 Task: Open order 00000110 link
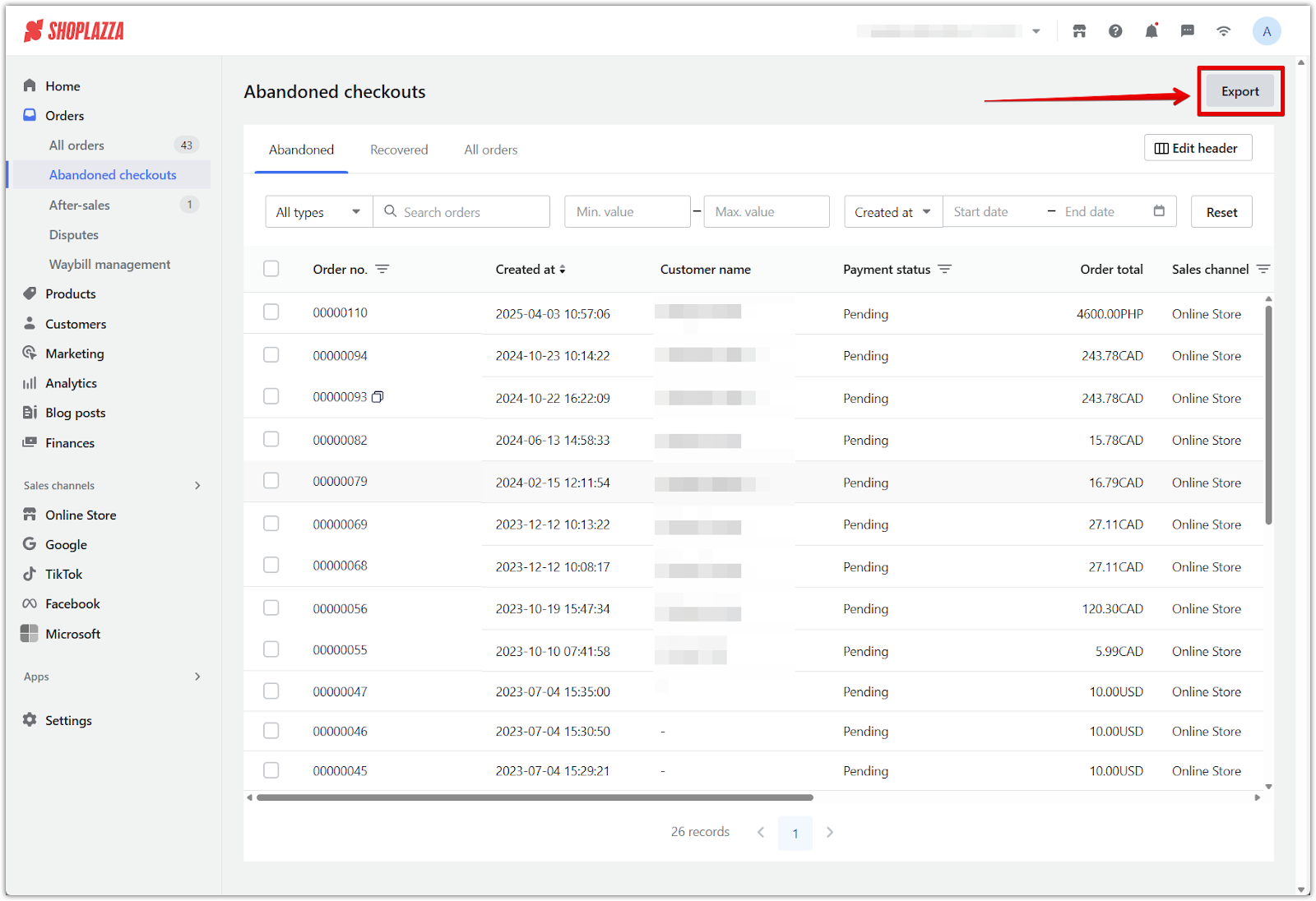(341, 312)
